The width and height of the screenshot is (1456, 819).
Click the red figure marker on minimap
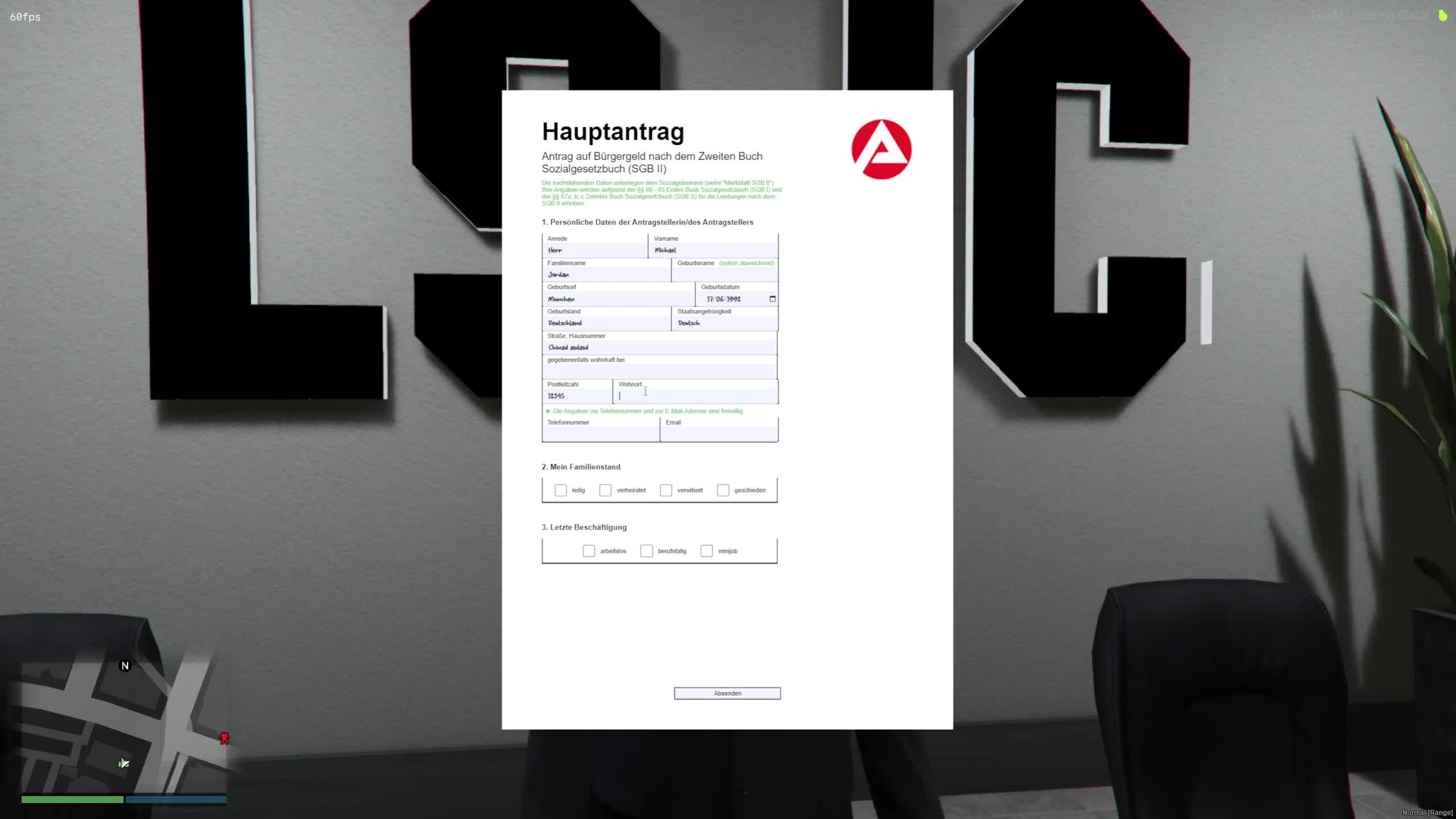[x=224, y=738]
